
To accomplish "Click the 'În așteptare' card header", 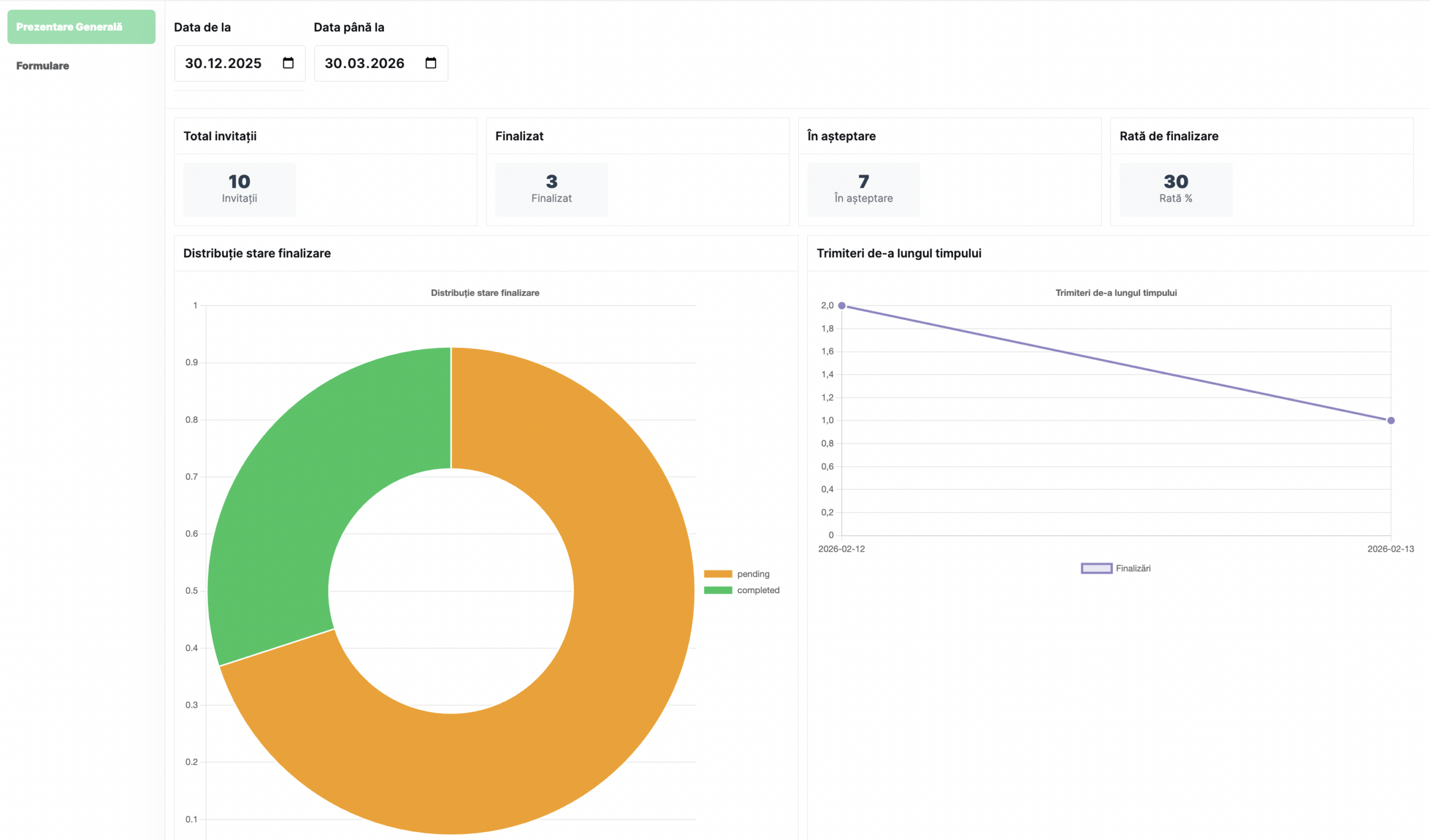I will [x=842, y=136].
